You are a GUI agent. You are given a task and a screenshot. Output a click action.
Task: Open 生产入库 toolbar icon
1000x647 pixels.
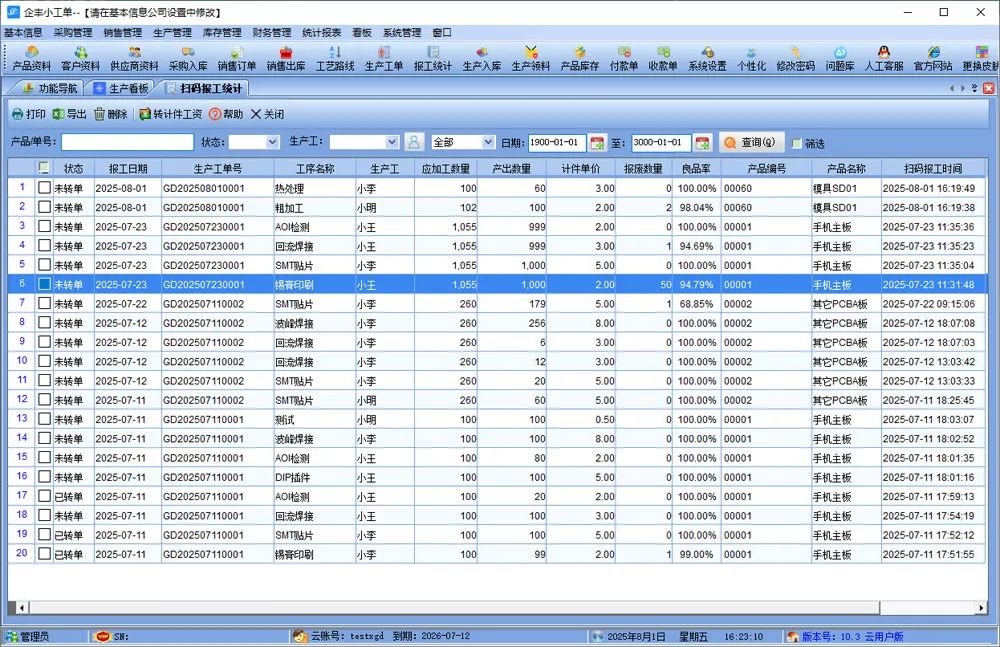pyautogui.click(x=482, y=58)
